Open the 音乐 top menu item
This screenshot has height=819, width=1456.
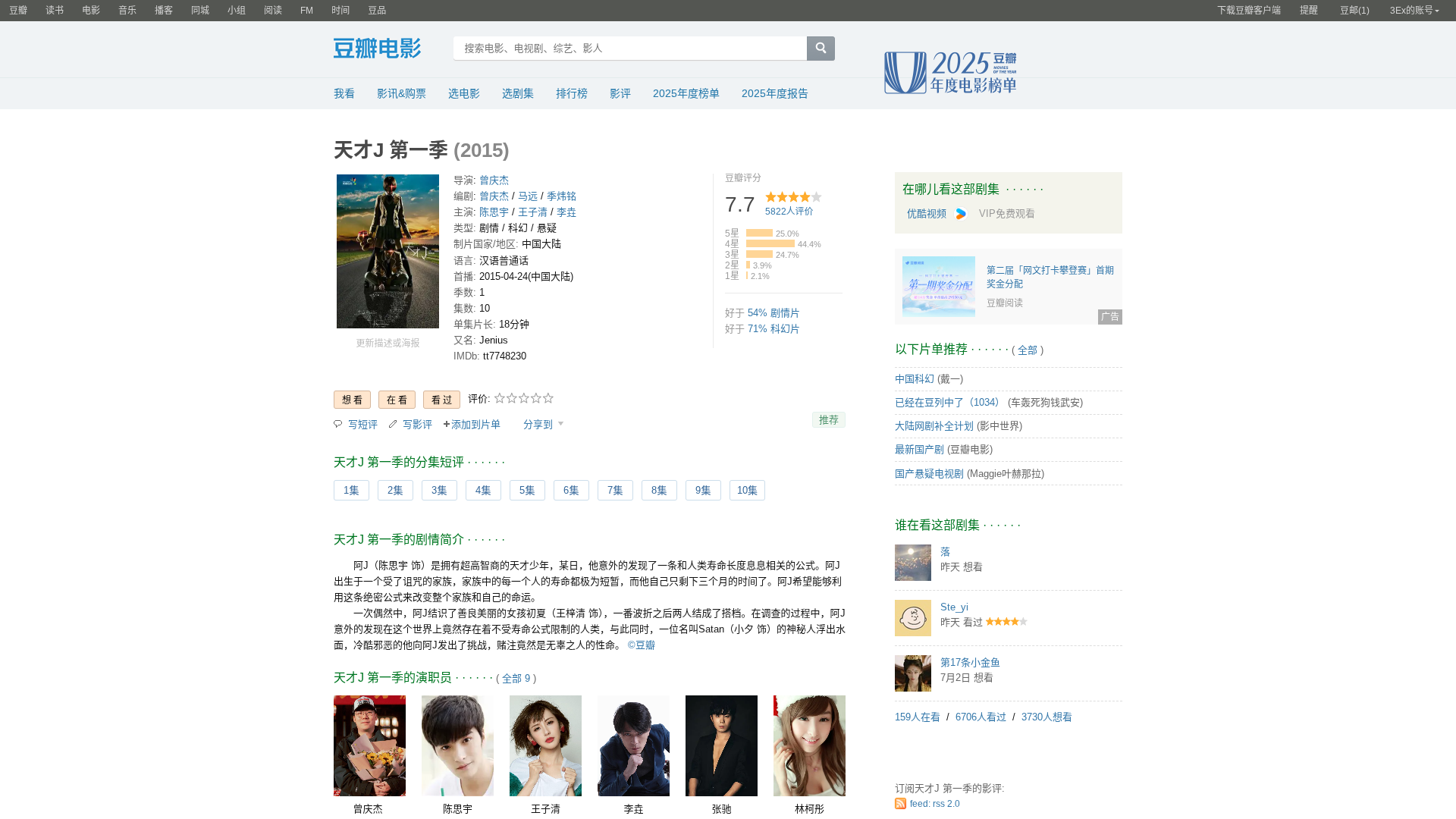pyautogui.click(x=127, y=11)
